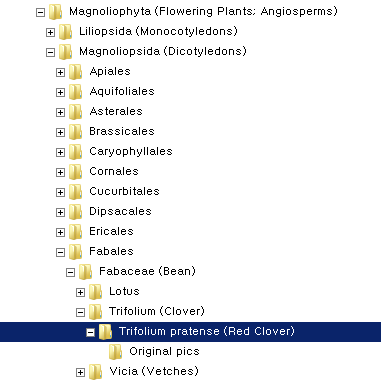Click the Ericales folder icon

point(76,232)
